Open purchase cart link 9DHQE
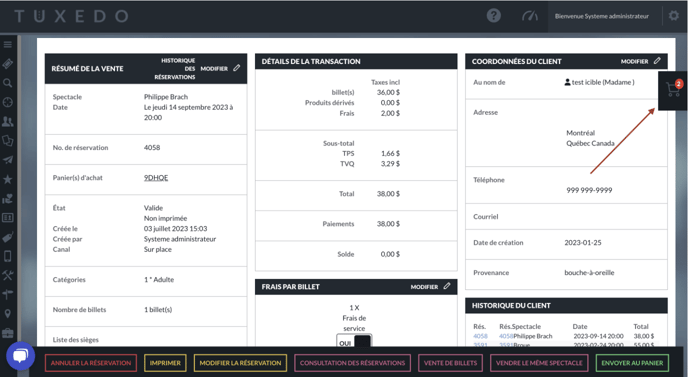Image resolution: width=688 pixels, height=377 pixels. point(156,178)
